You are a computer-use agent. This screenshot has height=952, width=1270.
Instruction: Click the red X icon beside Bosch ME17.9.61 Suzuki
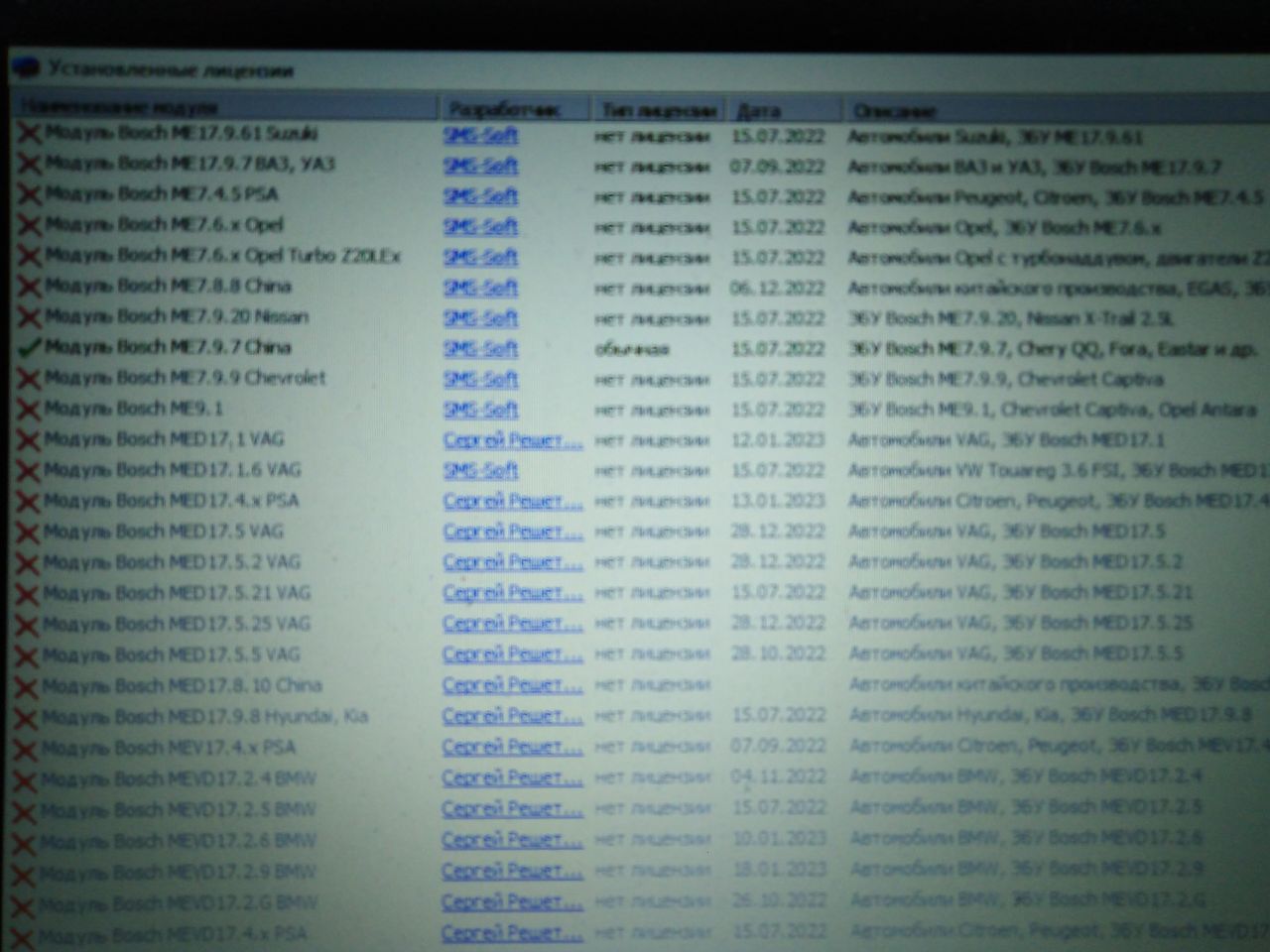(x=29, y=134)
